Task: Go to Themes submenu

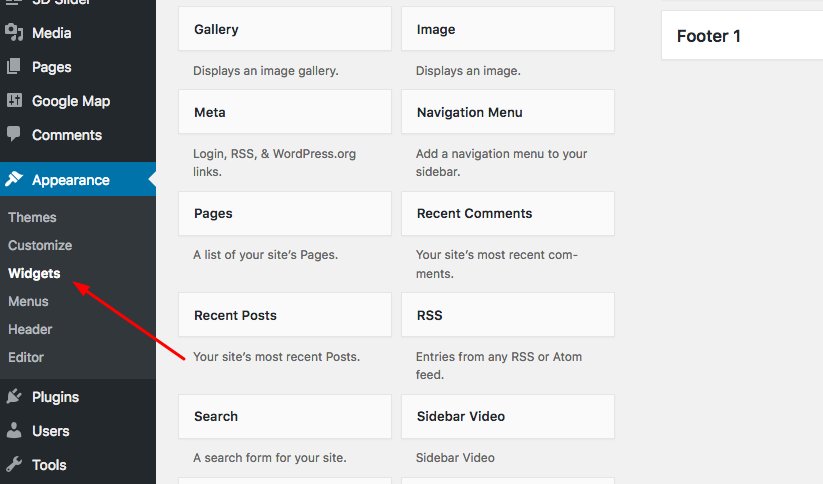Action: pos(32,217)
